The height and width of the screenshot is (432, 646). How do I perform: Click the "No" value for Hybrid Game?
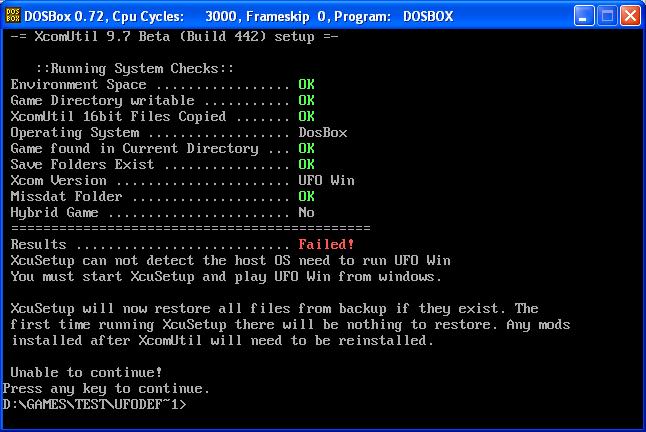click(306, 212)
